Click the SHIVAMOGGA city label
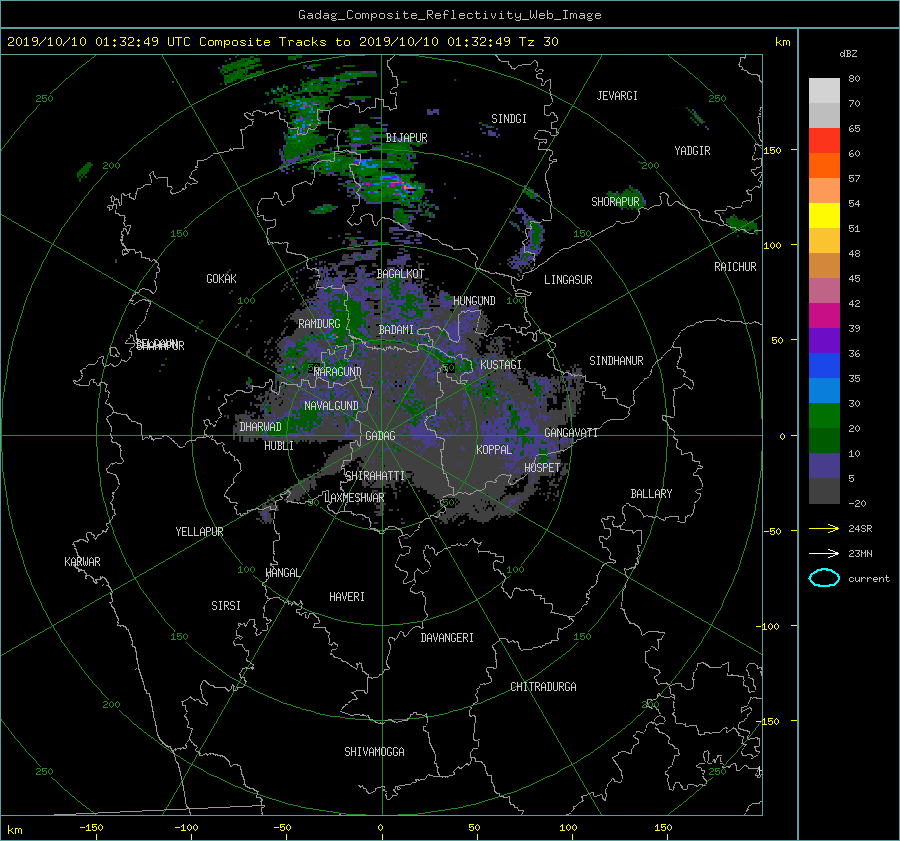This screenshot has height=841, width=900. coord(374,751)
